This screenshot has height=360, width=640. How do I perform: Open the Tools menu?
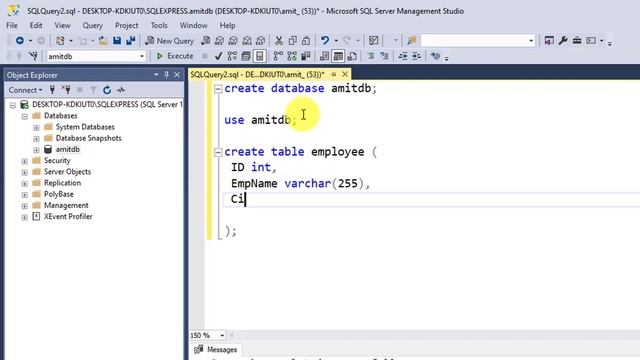pos(159,25)
